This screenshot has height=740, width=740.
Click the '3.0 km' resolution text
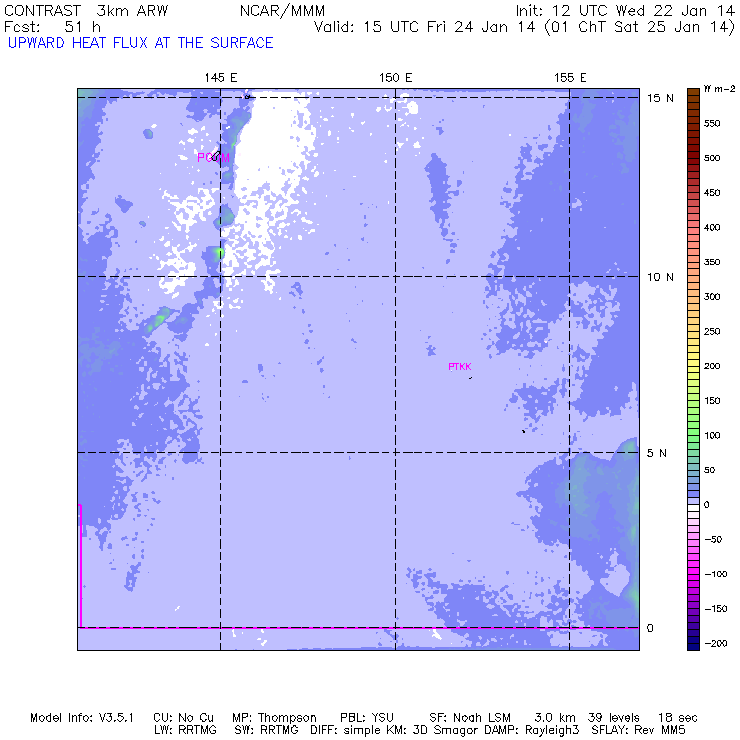pyautogui.click(x=555, y=718)
